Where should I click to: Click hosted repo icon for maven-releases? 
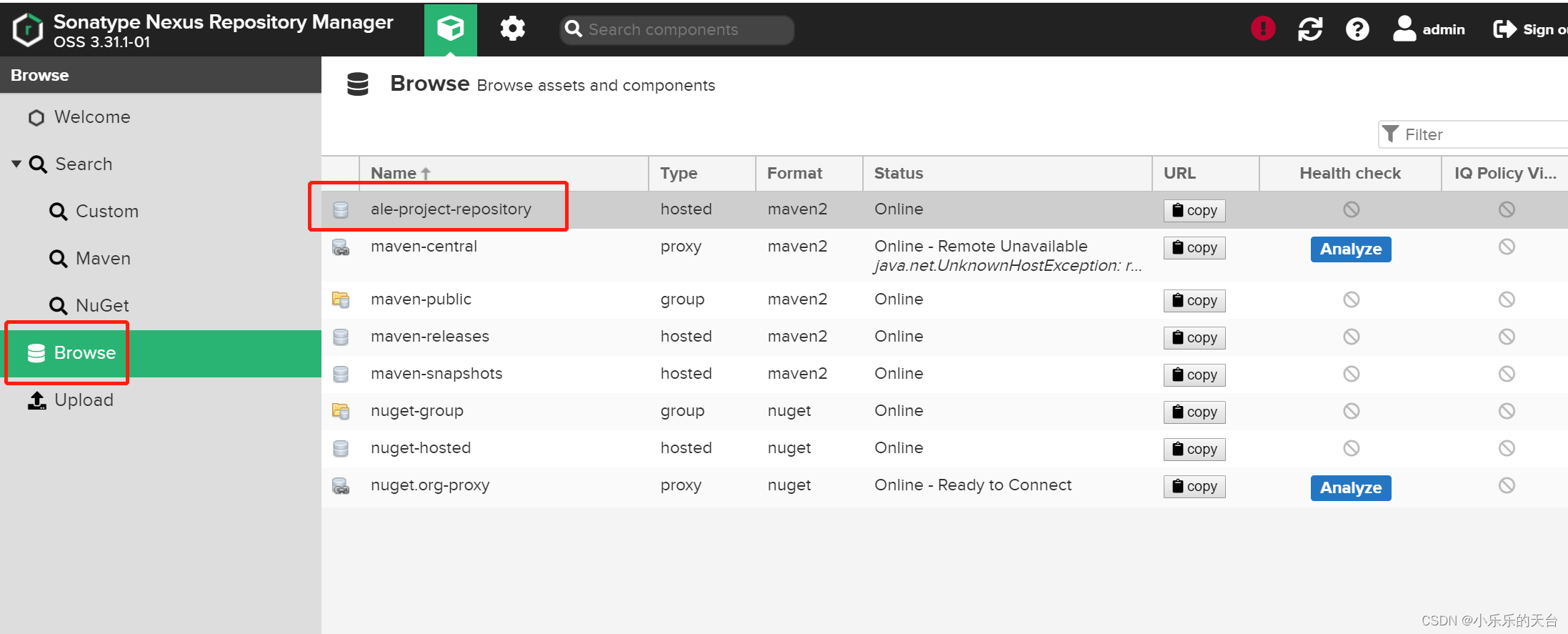click(341, 337)
